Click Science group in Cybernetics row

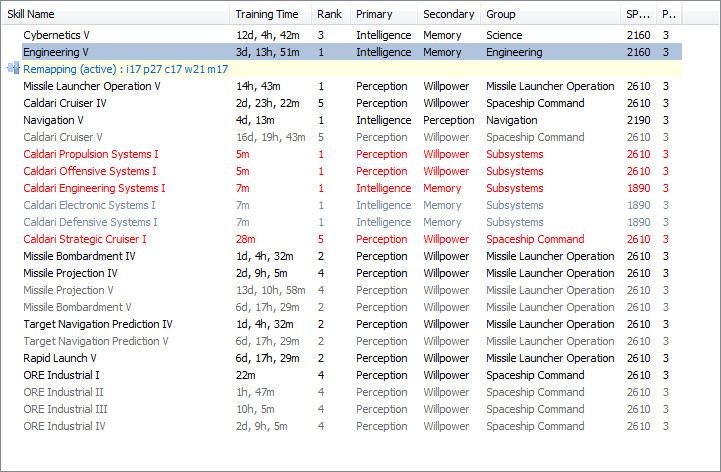coord(504,35)
